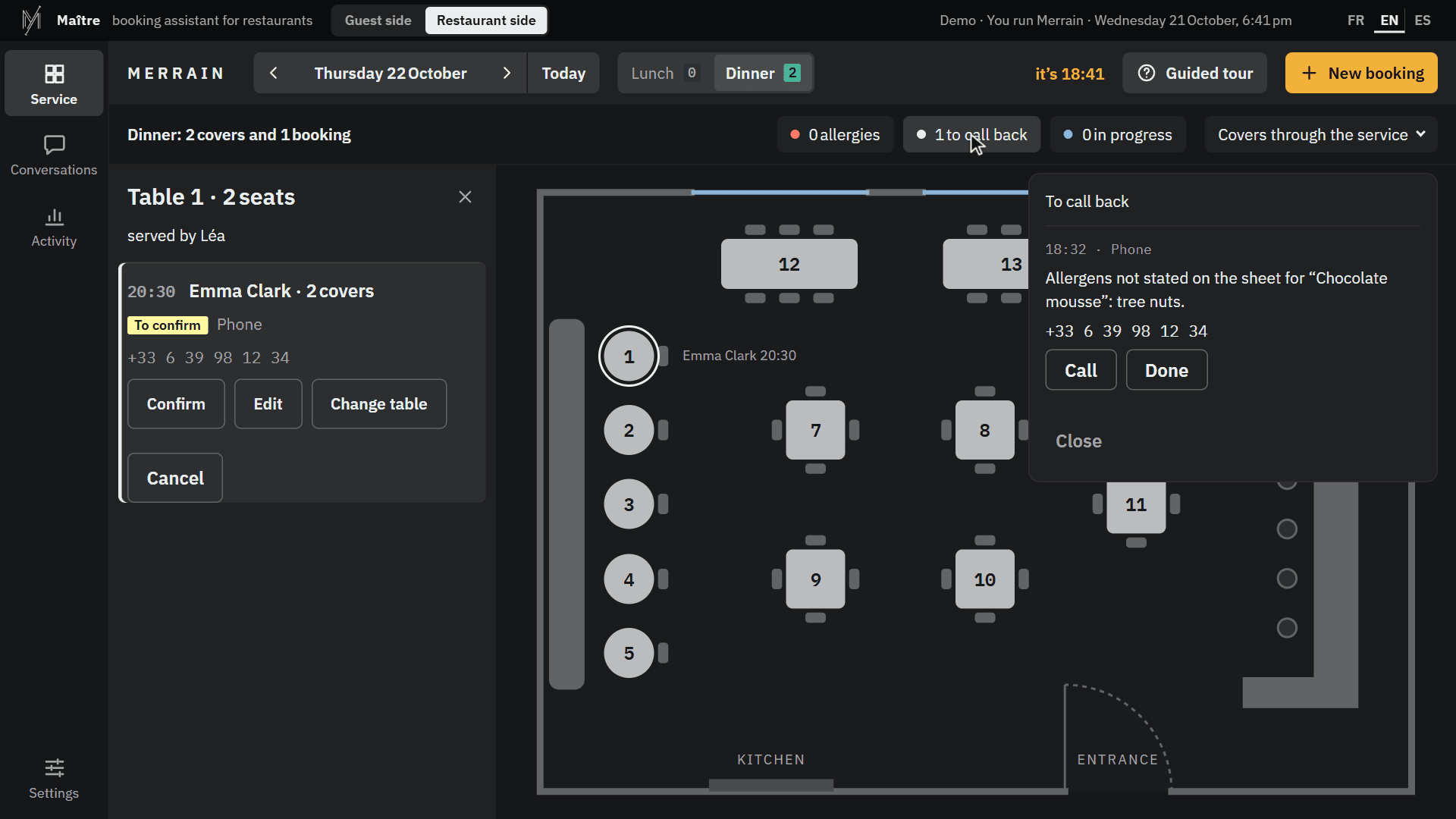Open Thursday 22 October date picker
1456x819 pixels.
[390, 73]
